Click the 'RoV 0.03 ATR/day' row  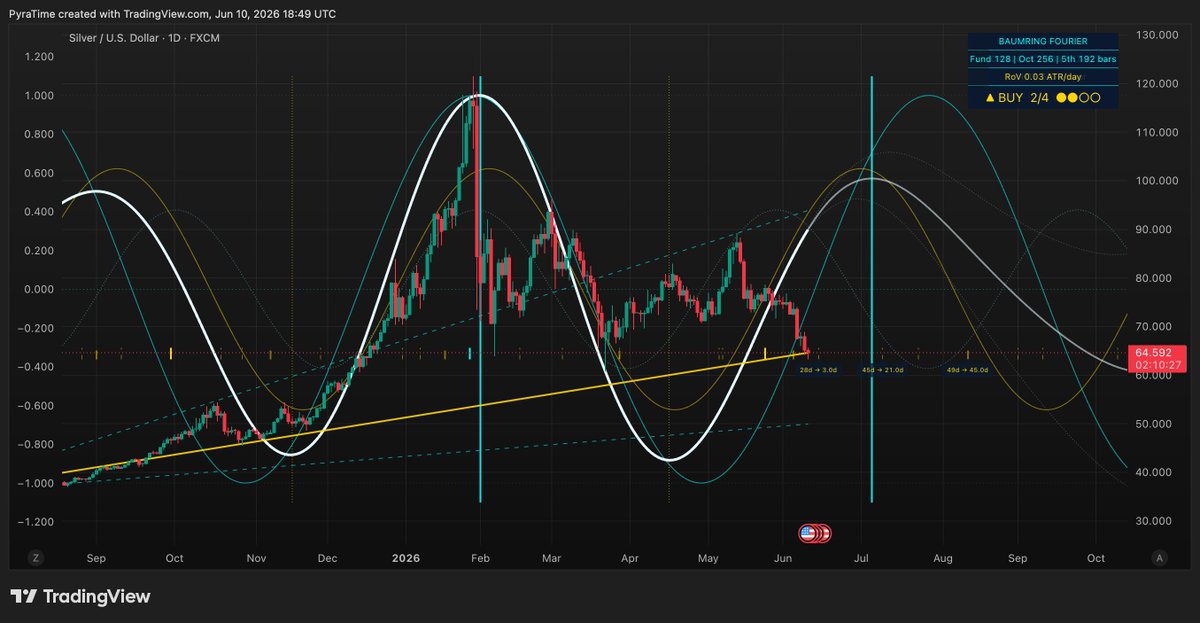point(1043,76)
